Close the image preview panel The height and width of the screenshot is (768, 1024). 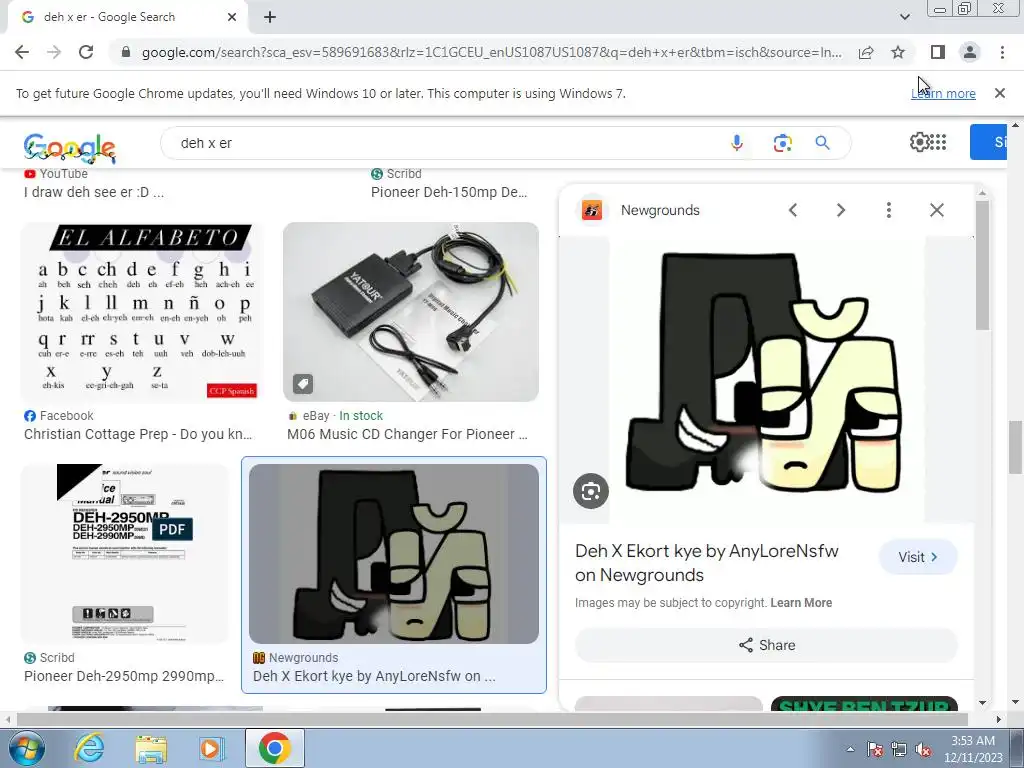click(x=936, y=210)
